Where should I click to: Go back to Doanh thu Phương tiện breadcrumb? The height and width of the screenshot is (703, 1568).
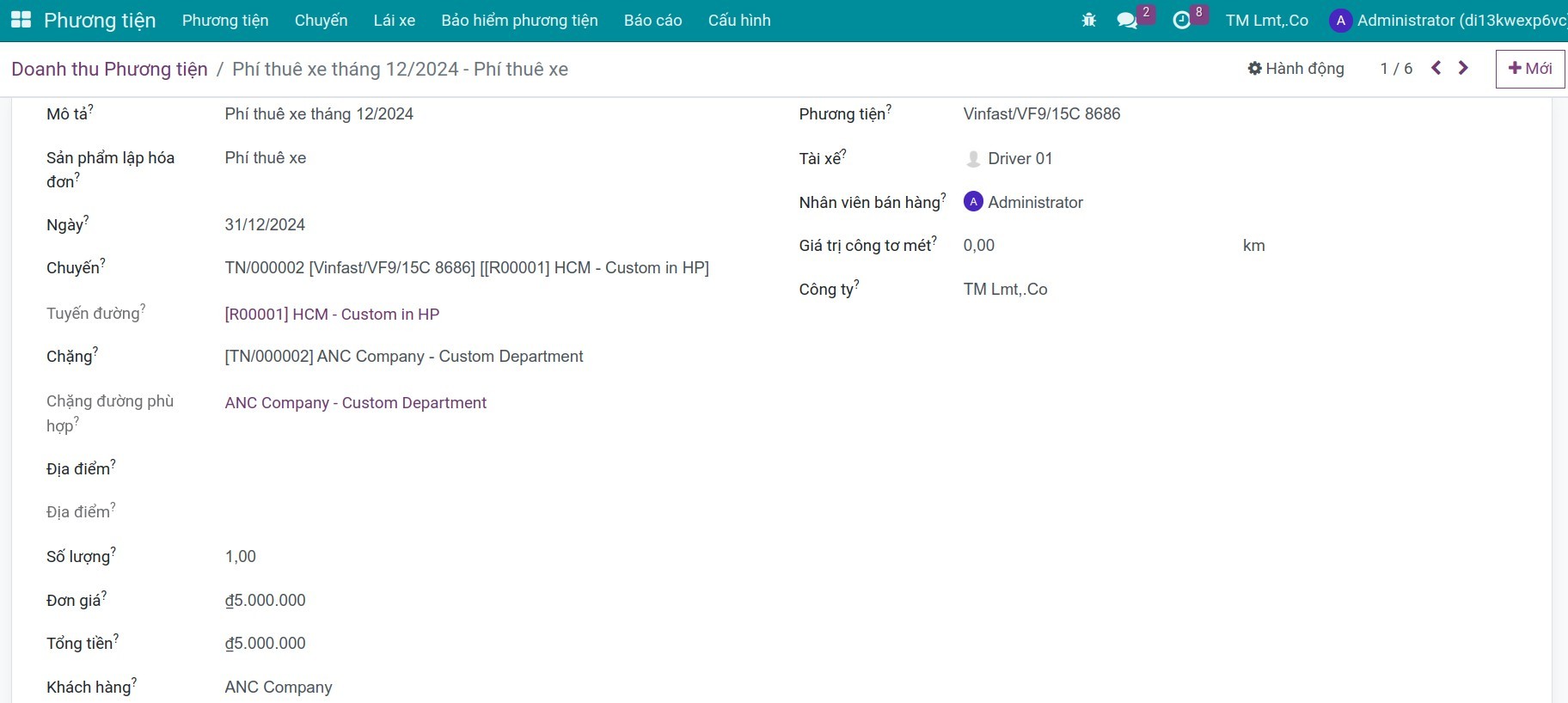click(110, 69)
